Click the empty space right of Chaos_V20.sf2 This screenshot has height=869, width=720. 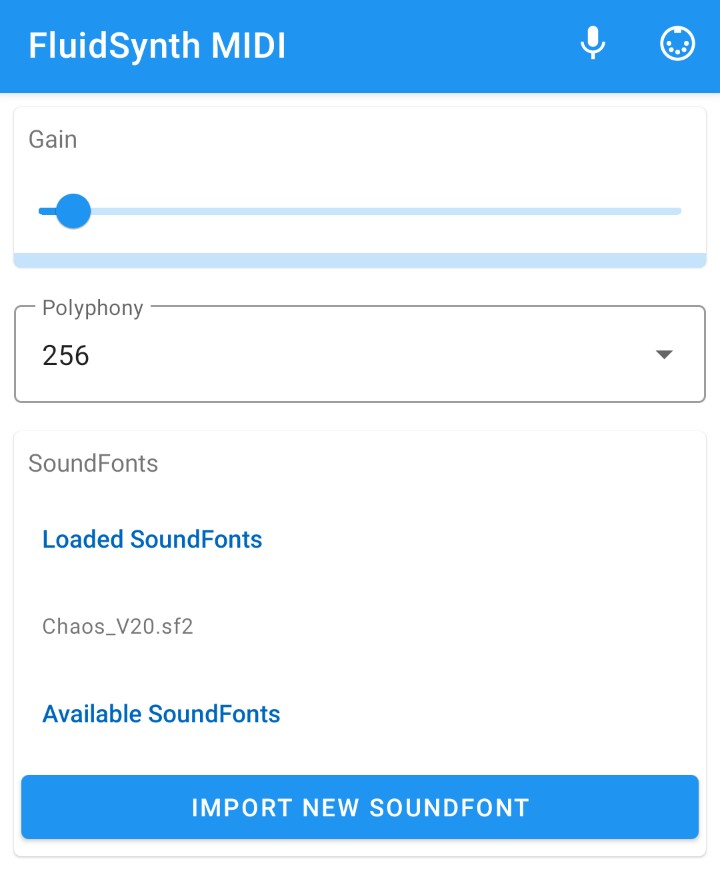click(450, 627)
